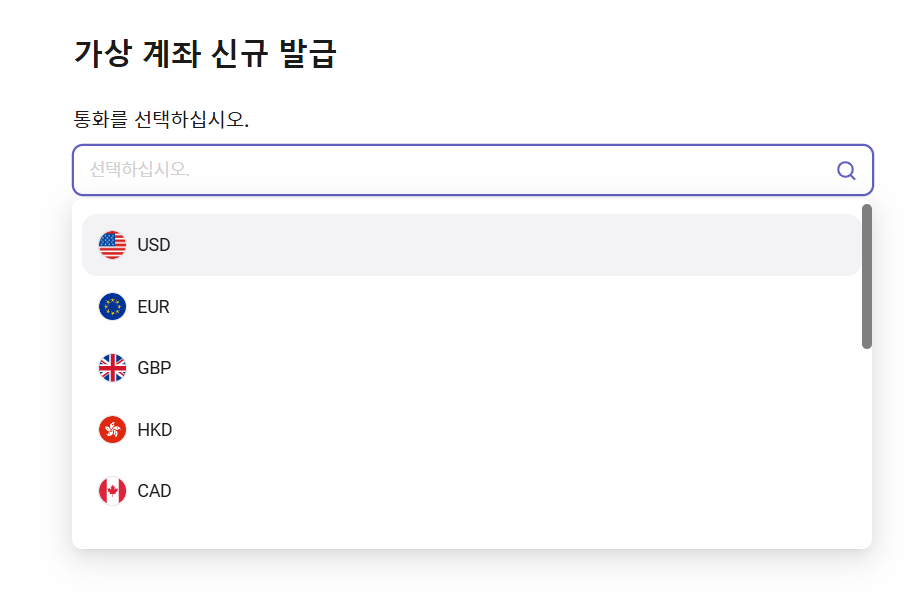The height and width of the screenshot is (600, 923).
Task: Click blank area beneath the CAD option
Action: click(x=471, y=533)
